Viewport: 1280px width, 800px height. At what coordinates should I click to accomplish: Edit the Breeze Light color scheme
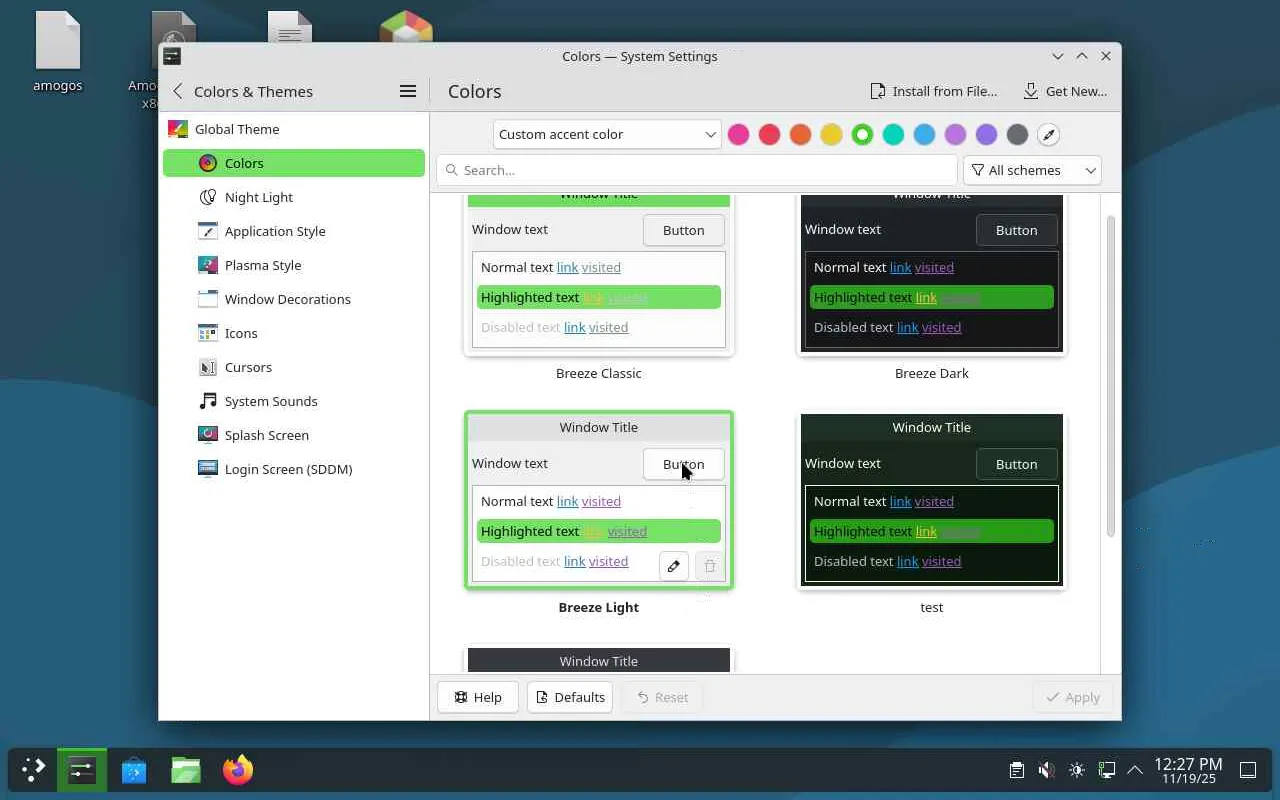pyautogui.click(x=674, y=566)
